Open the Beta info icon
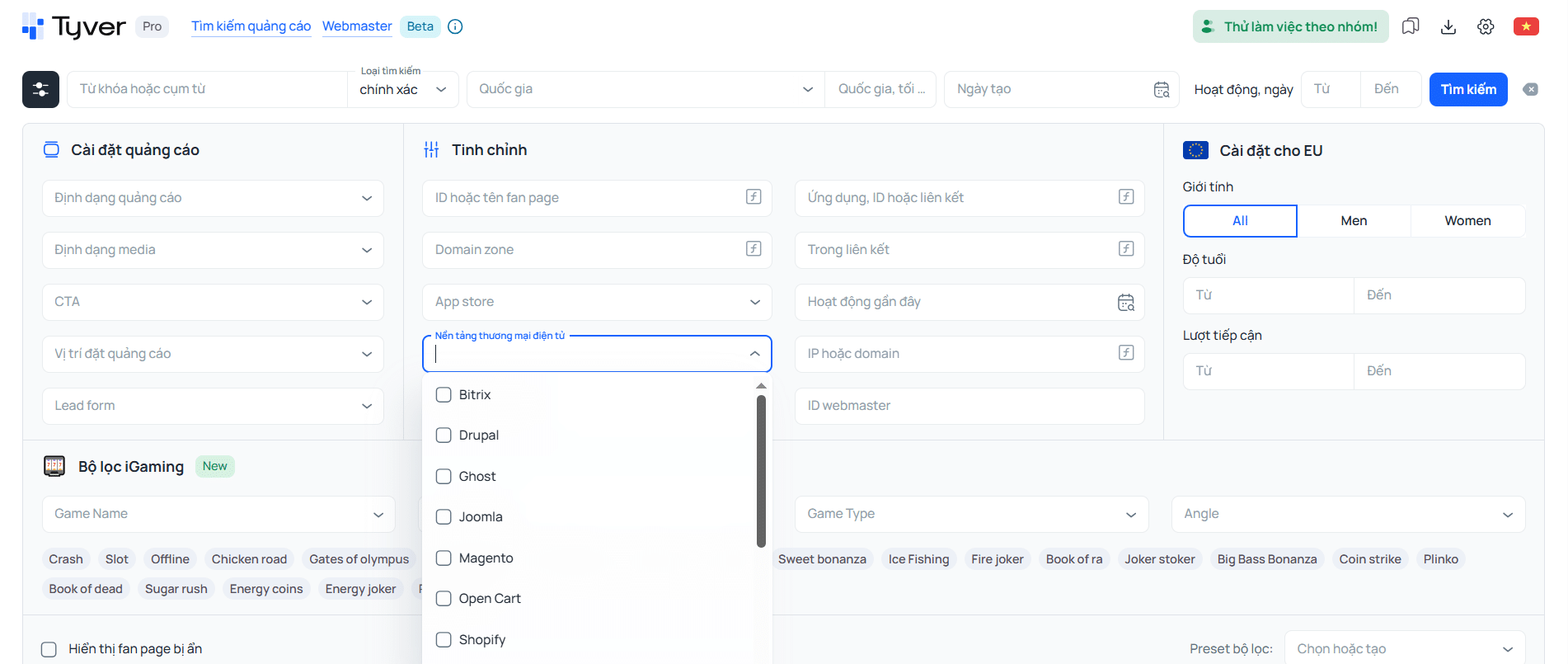This screenshot has height=664, width=1568. [x=455, y=26]
